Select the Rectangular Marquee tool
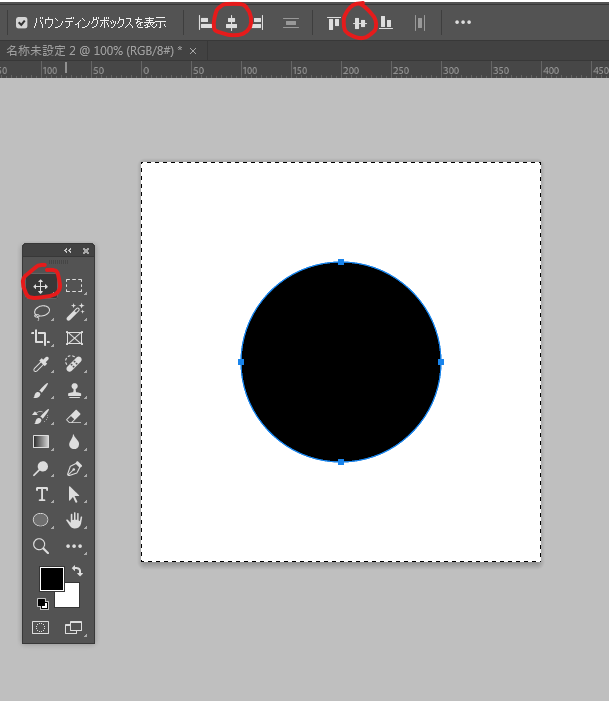The width and height of the screenshot is (609, 701). pos(74,286)
